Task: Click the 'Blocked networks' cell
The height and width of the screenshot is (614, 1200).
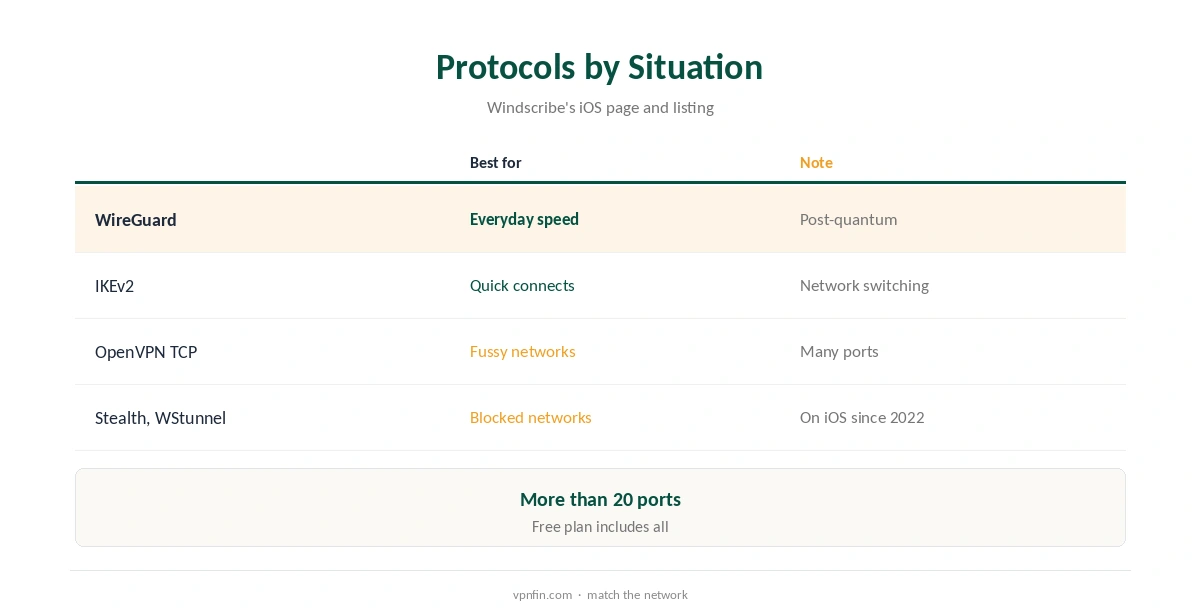Action: click(530, 417)
